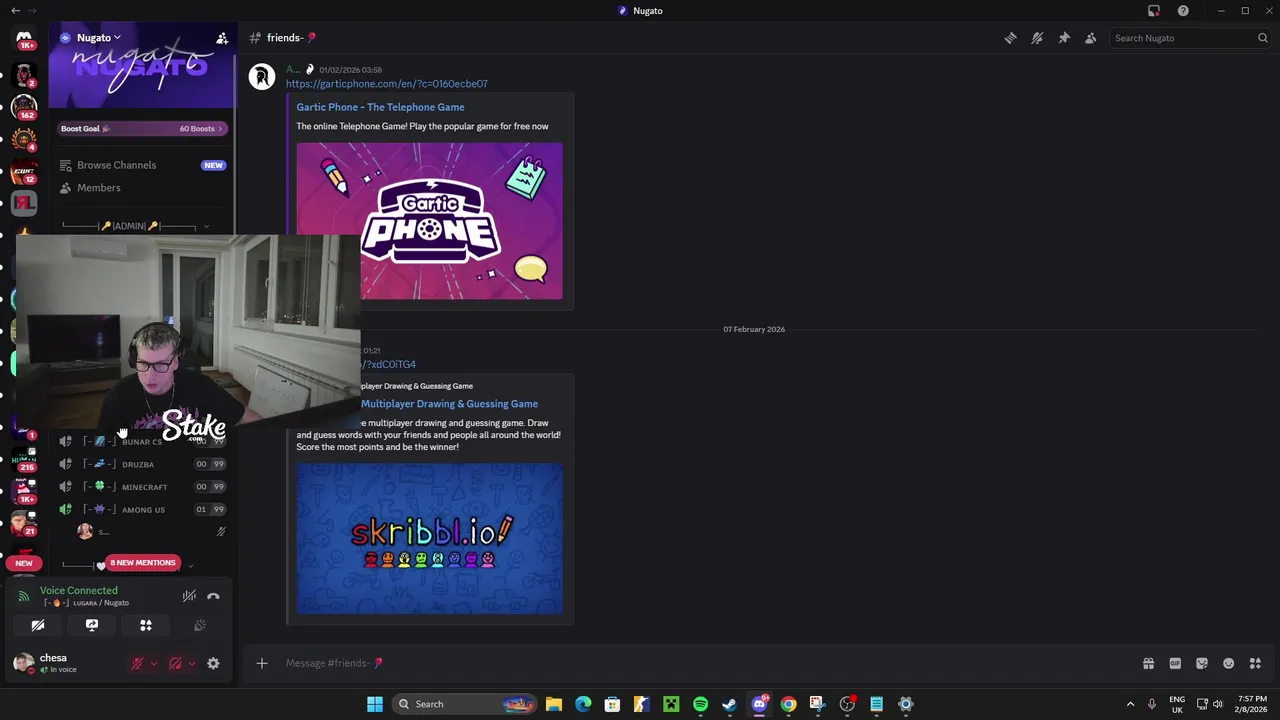Image resolution: width=1280 pixels, height=720 pixels.
Task: Join the MINECRAFT voice channel
Action: click(x=142, y=487)
